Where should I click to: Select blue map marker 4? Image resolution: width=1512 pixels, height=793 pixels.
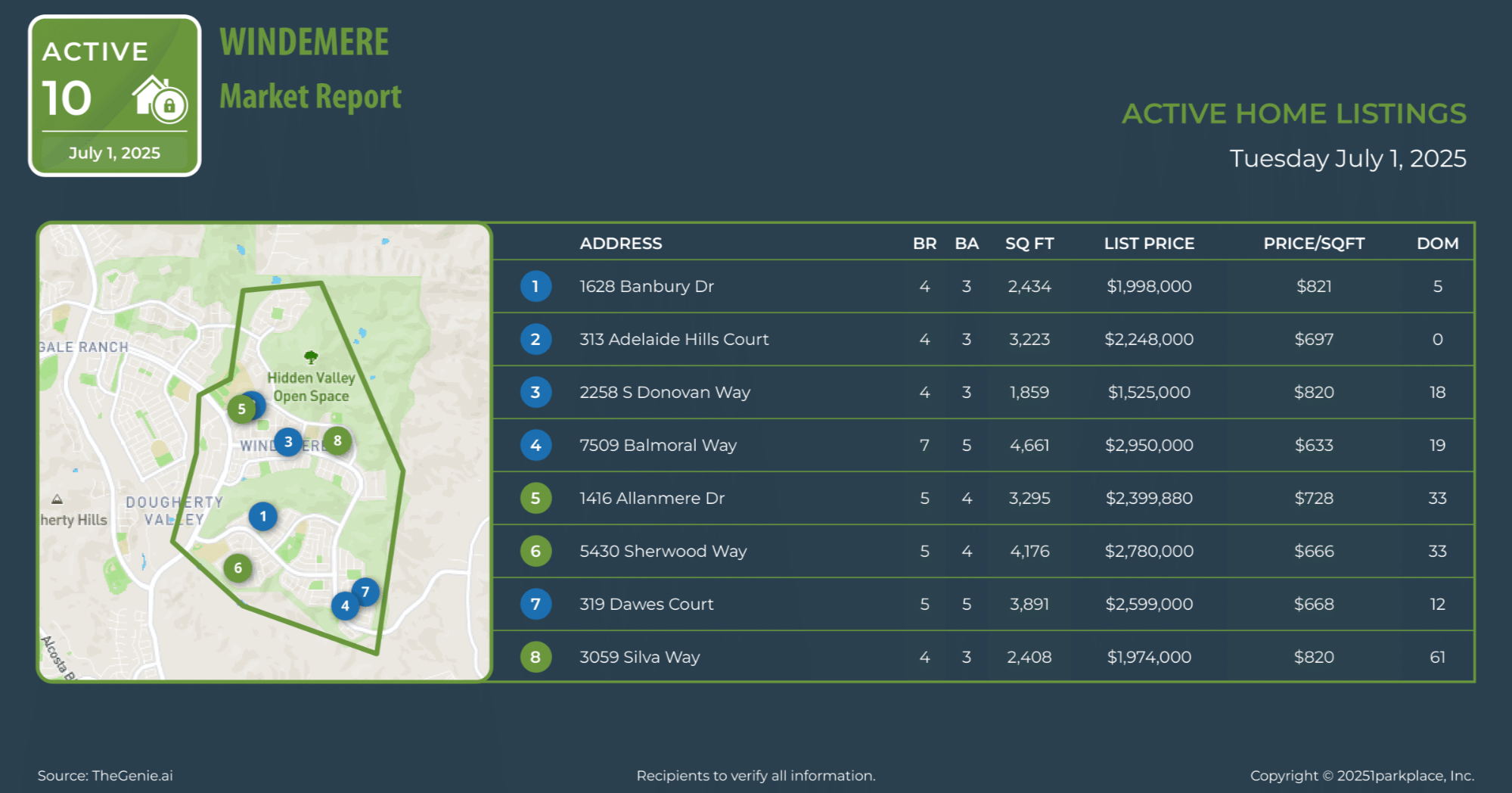click(x=346, y=605)
